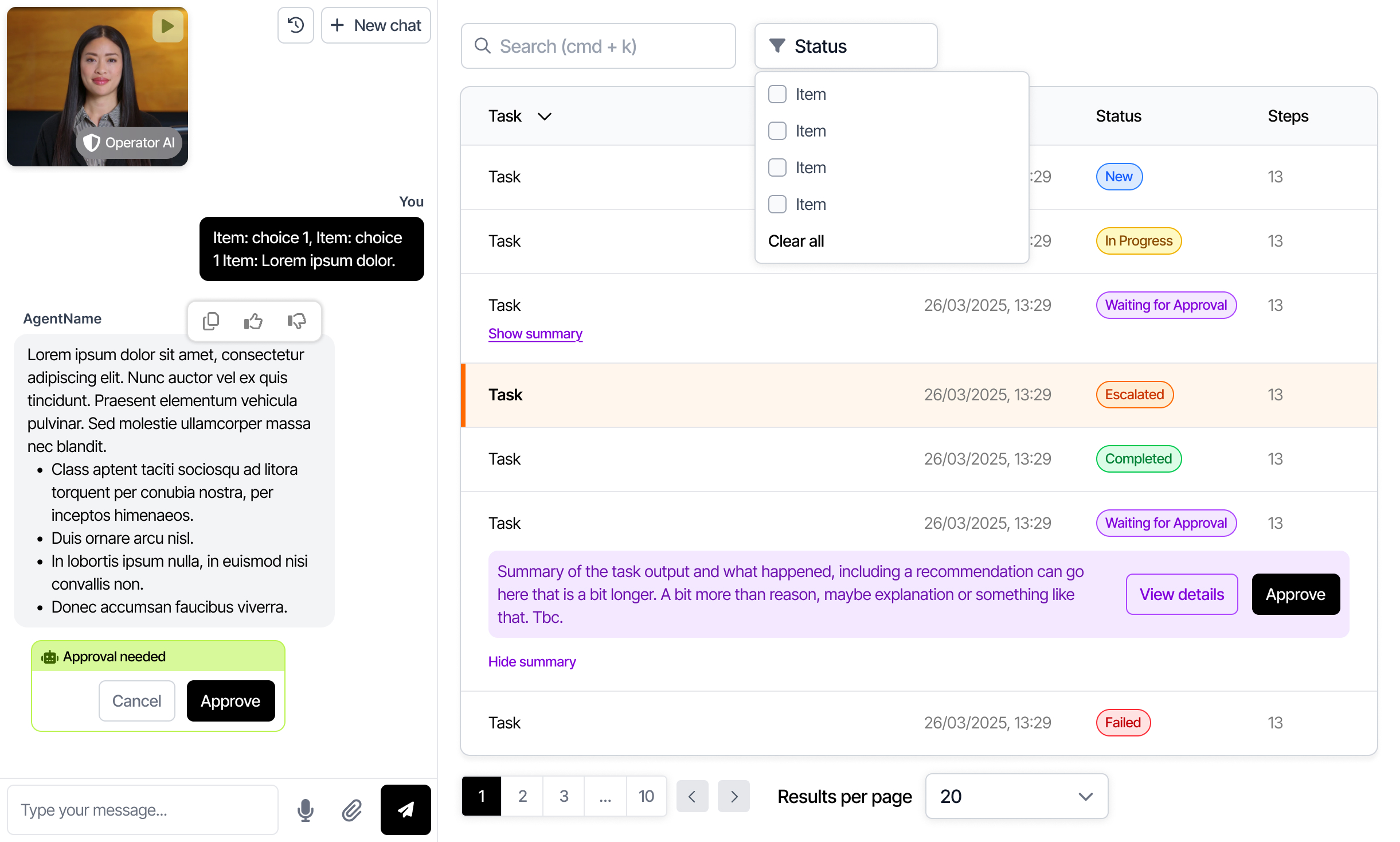Image resolution: width=1400 pixels, height=842 pixels.
Task: Play the Operator AI video
Action: (x=167, y=26)
